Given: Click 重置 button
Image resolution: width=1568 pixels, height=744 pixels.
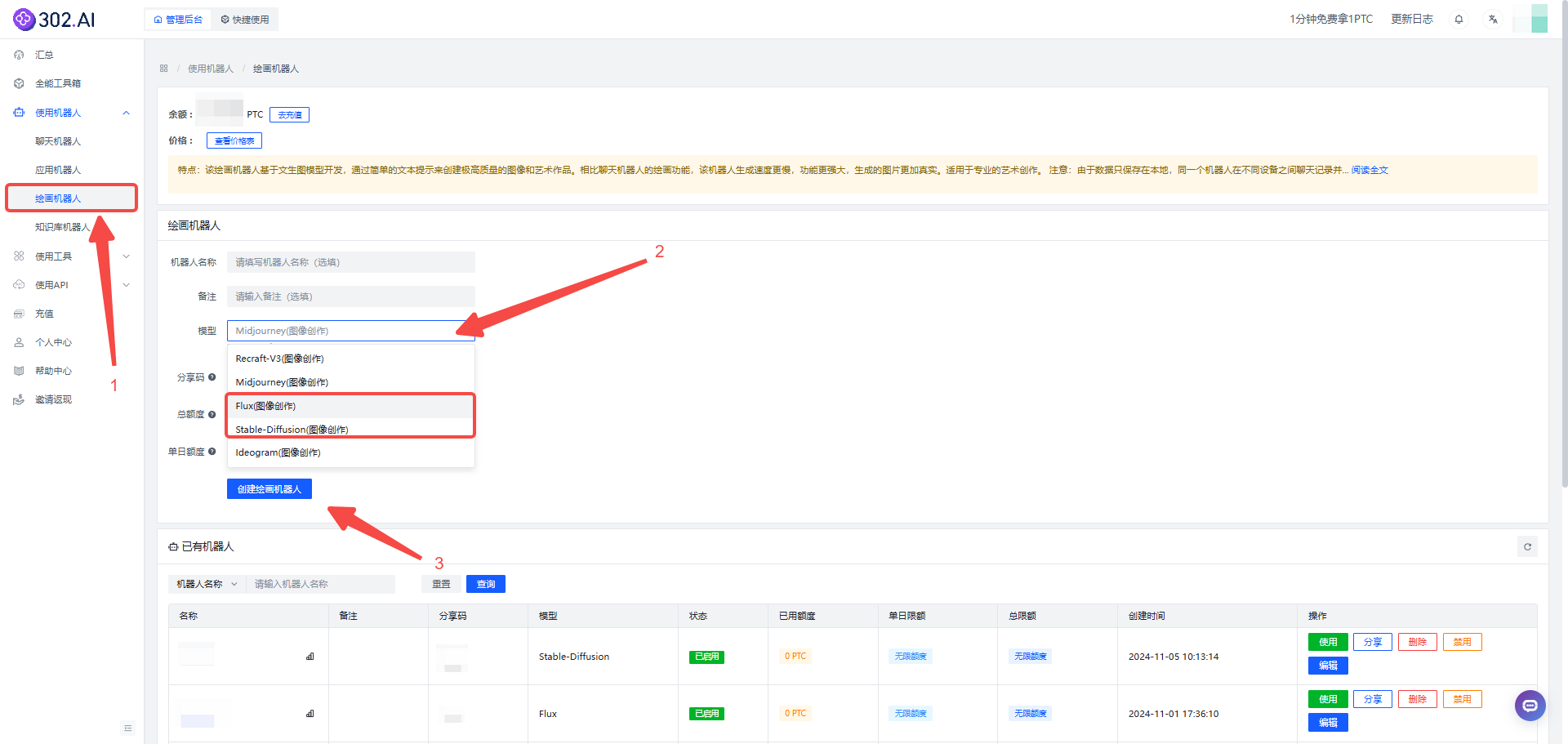Looking at the screenshot, I should click(442, 584).
